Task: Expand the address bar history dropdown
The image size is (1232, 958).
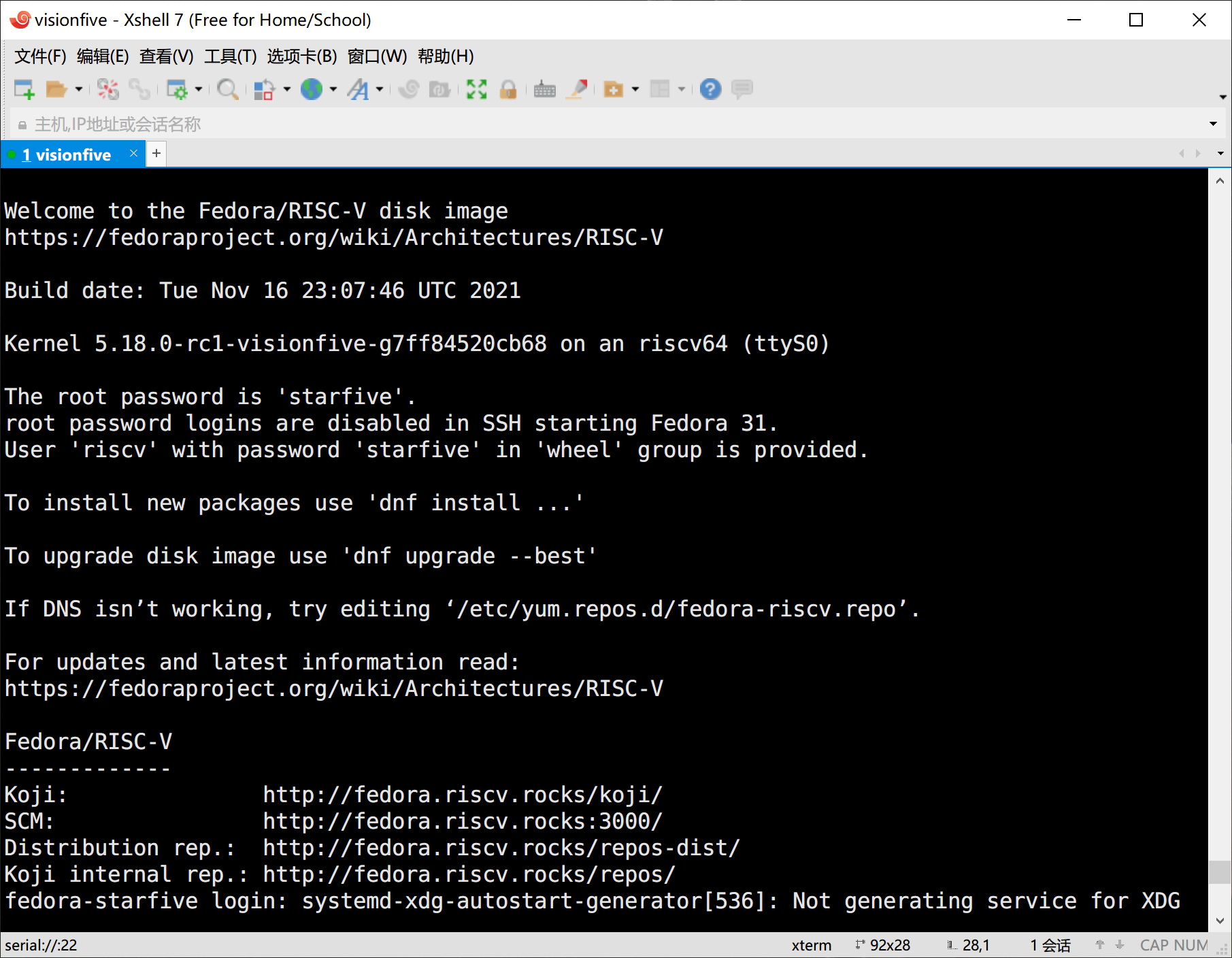Action: 1213,124
